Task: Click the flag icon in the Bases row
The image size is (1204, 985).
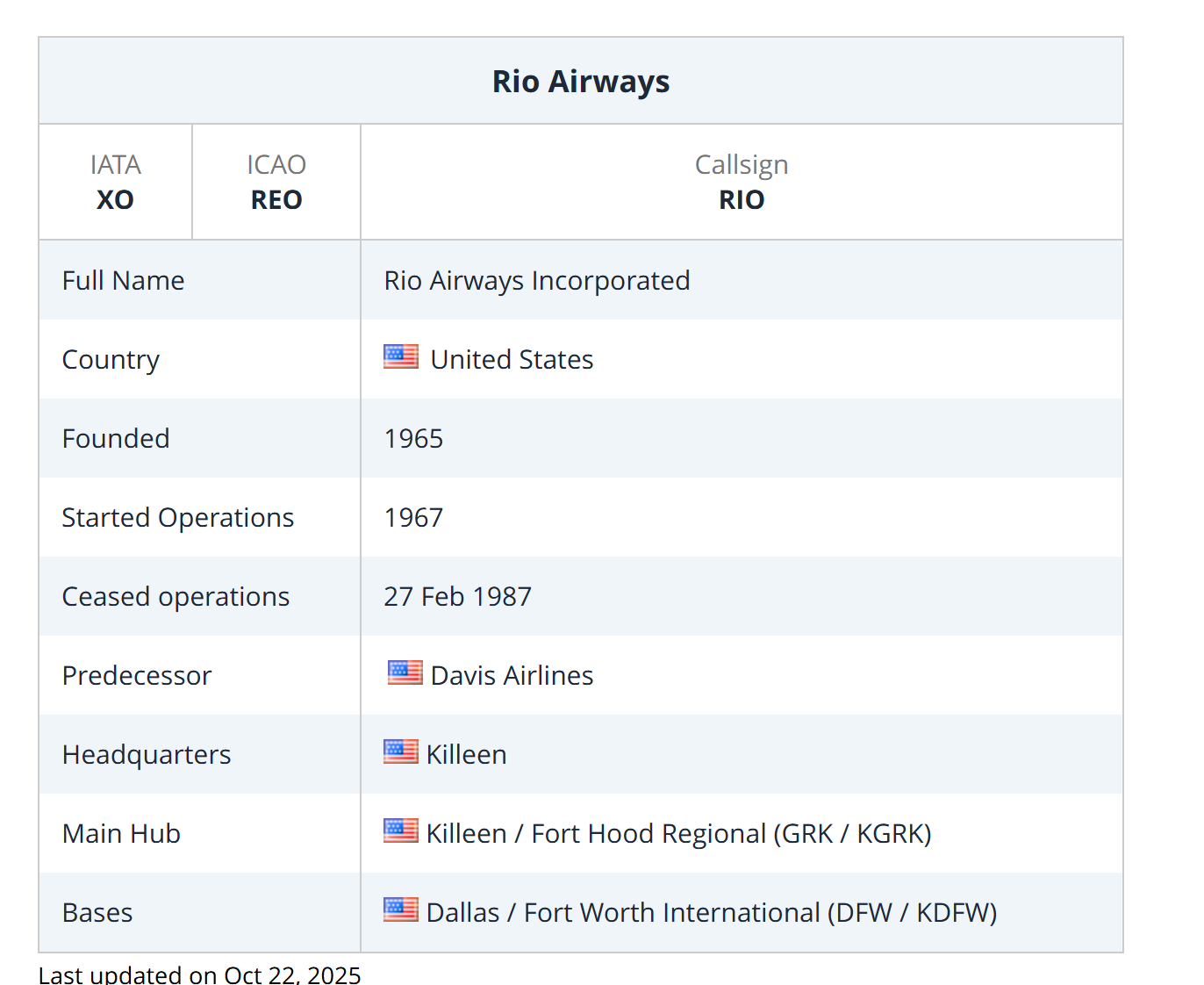Action: click(x=401, y=910)
